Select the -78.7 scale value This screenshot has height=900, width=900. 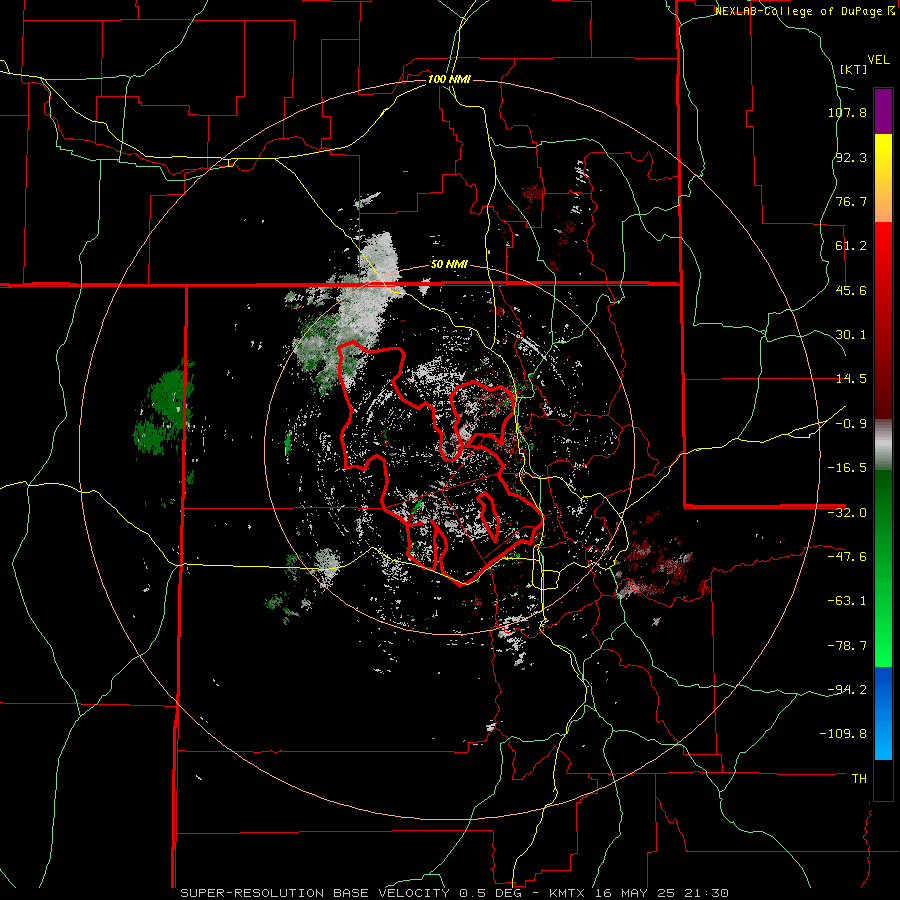847,646
